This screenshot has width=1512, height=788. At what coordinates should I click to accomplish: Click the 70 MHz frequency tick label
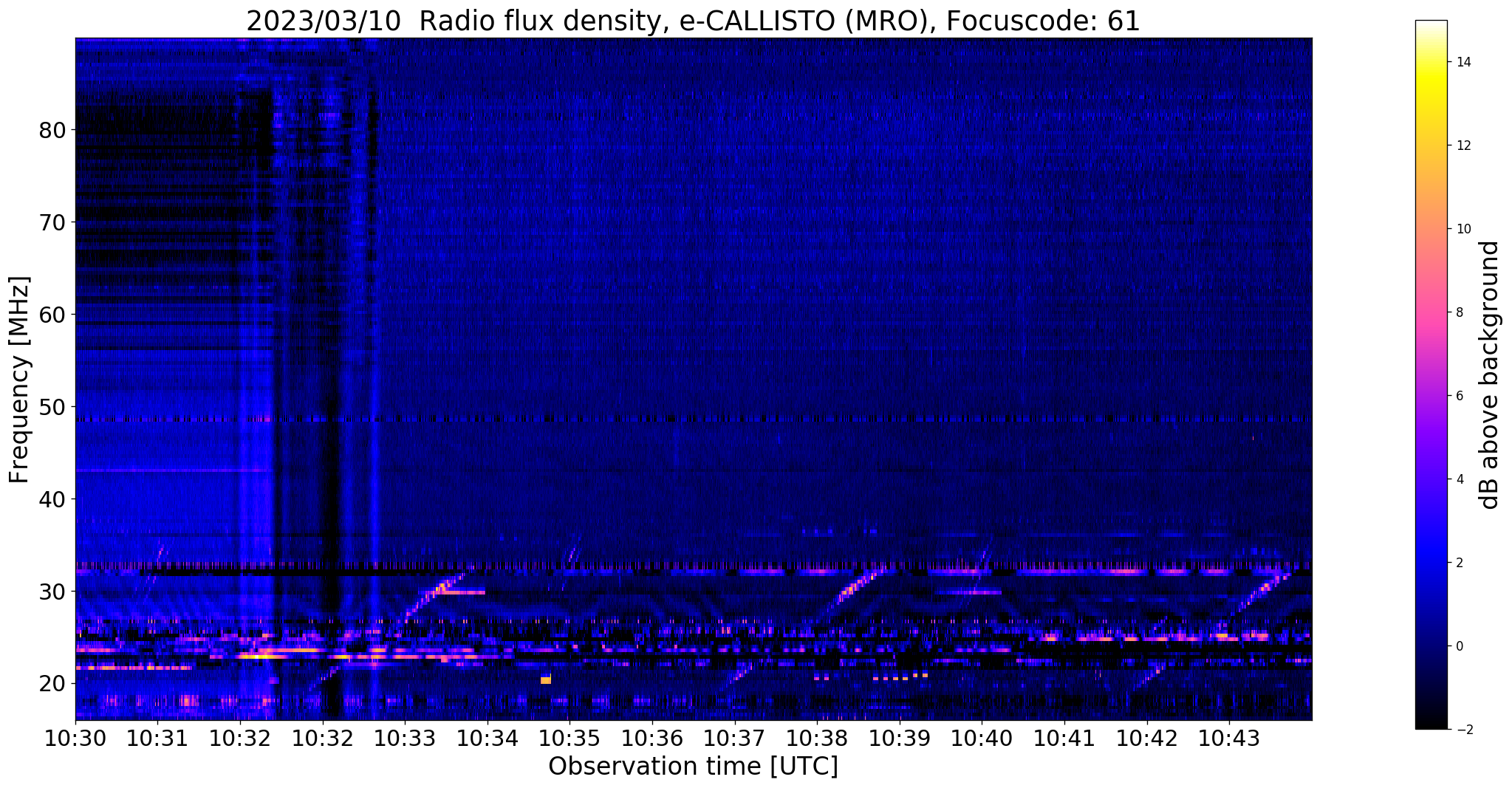point(52,222)
